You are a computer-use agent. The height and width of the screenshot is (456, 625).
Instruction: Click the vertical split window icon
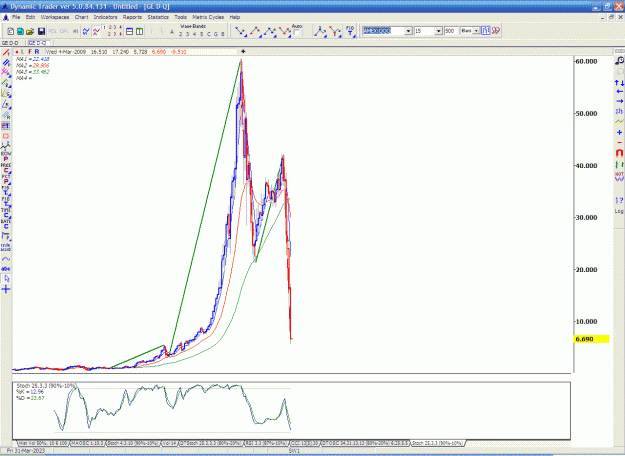(x=140, y=31)
